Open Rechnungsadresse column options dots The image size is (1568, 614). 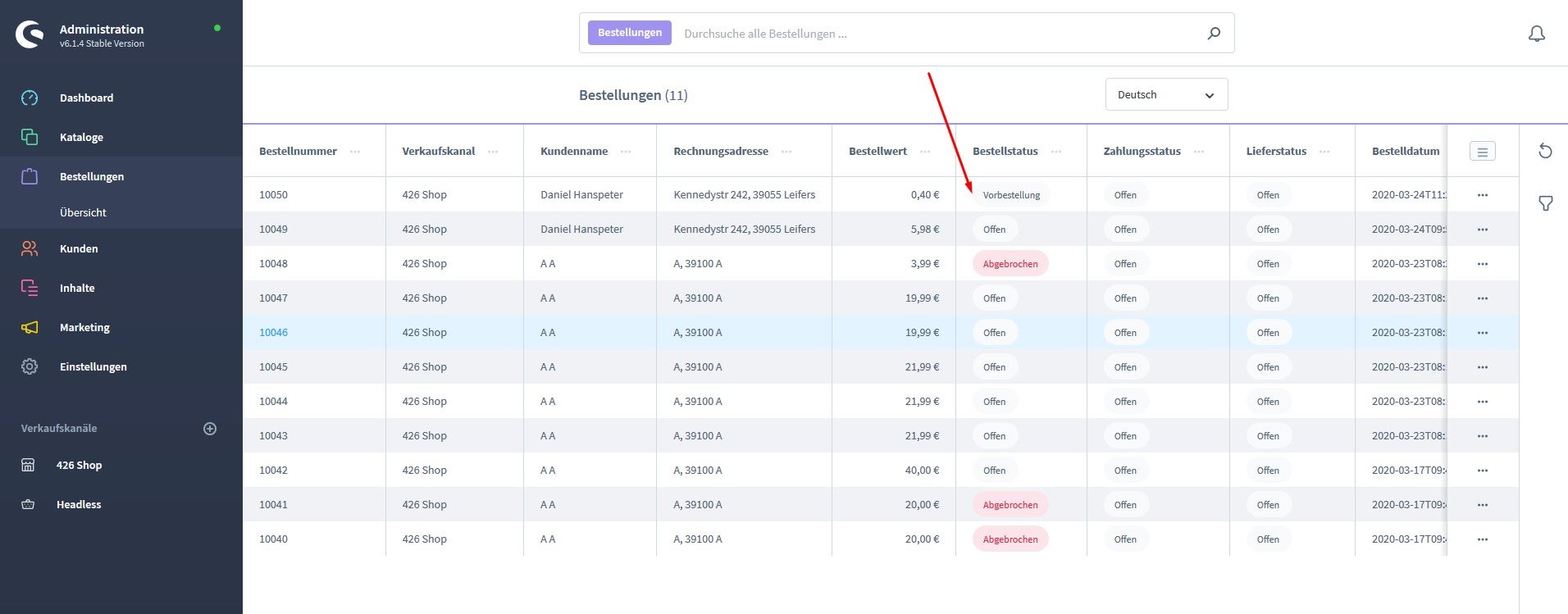[x=786, y=152]
